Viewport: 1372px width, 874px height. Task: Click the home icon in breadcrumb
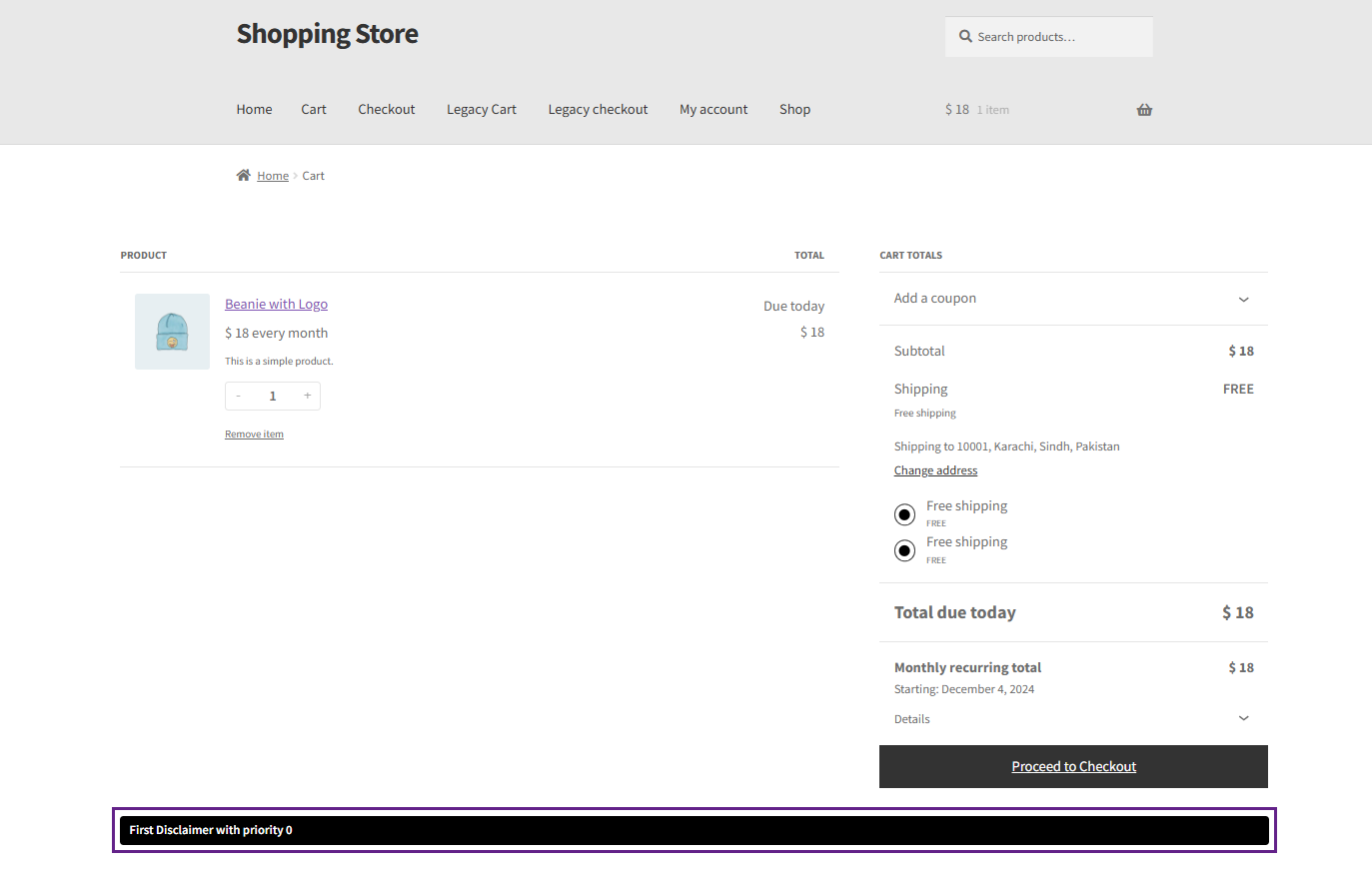[x=243, y=175]
